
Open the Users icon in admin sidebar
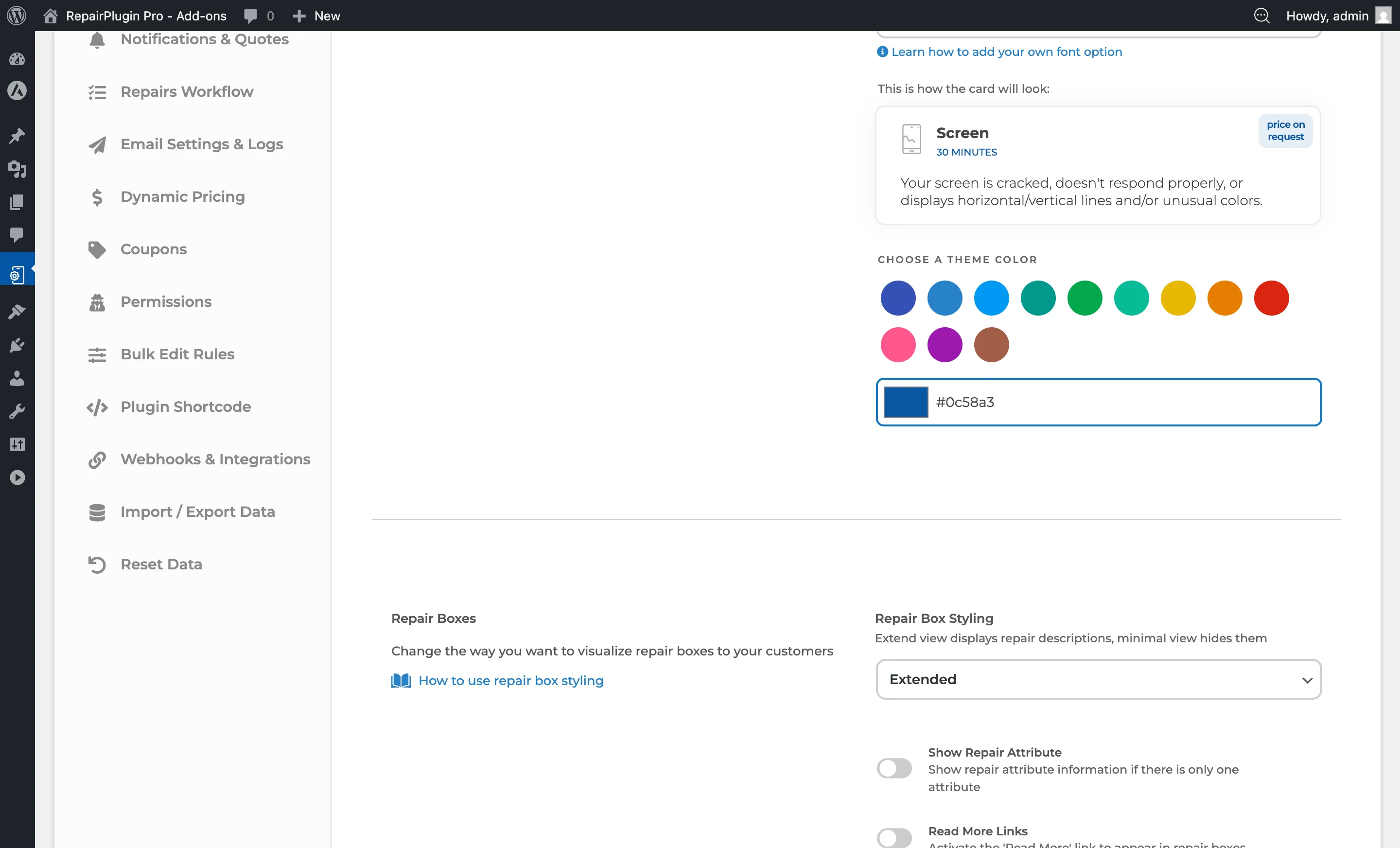pos(17,379)
